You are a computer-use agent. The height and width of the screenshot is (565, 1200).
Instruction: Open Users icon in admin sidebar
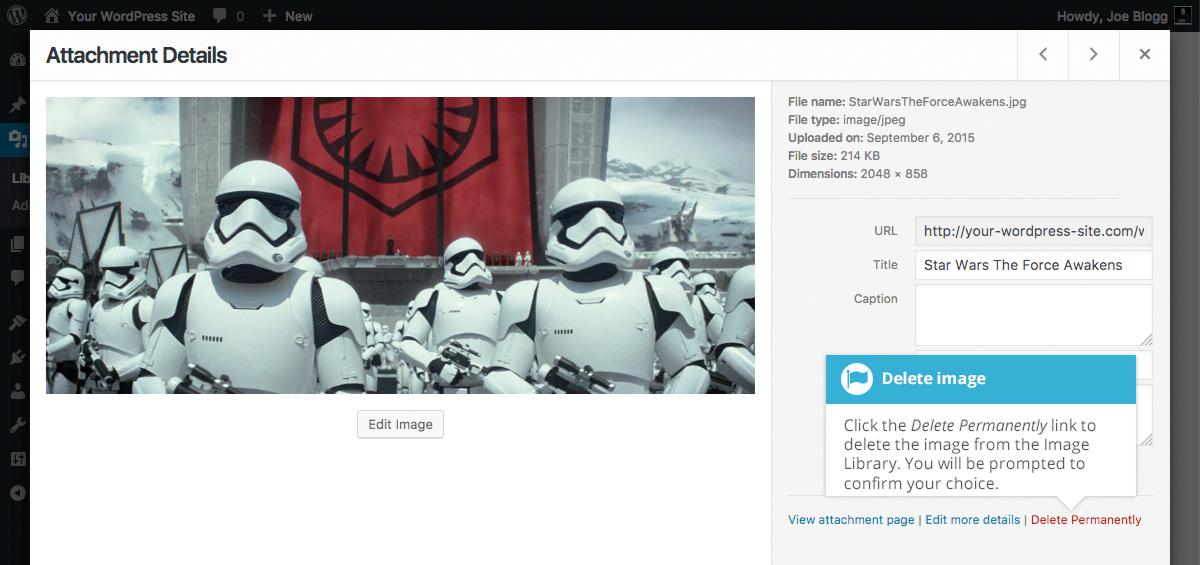point(17,391)
